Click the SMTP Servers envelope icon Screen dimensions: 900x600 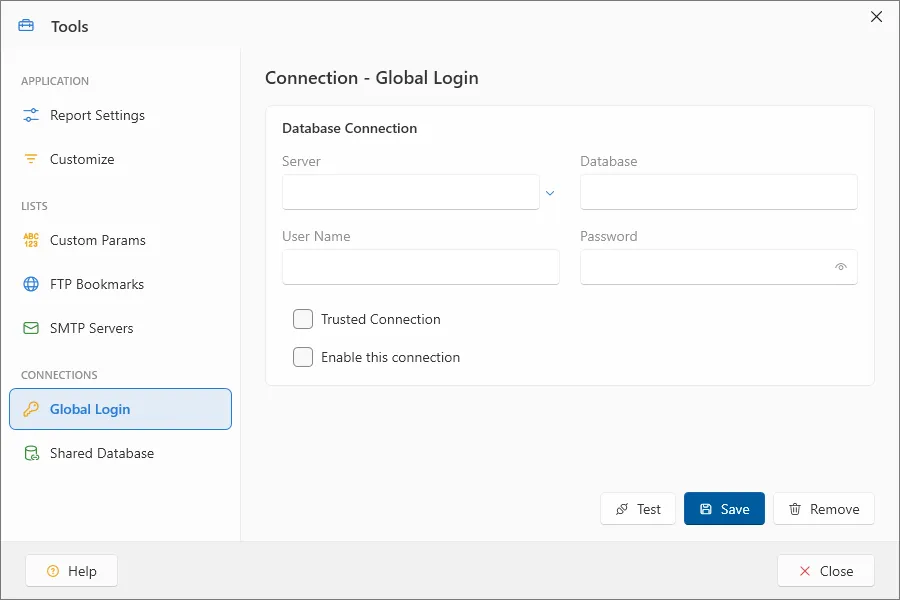(31, 328)
